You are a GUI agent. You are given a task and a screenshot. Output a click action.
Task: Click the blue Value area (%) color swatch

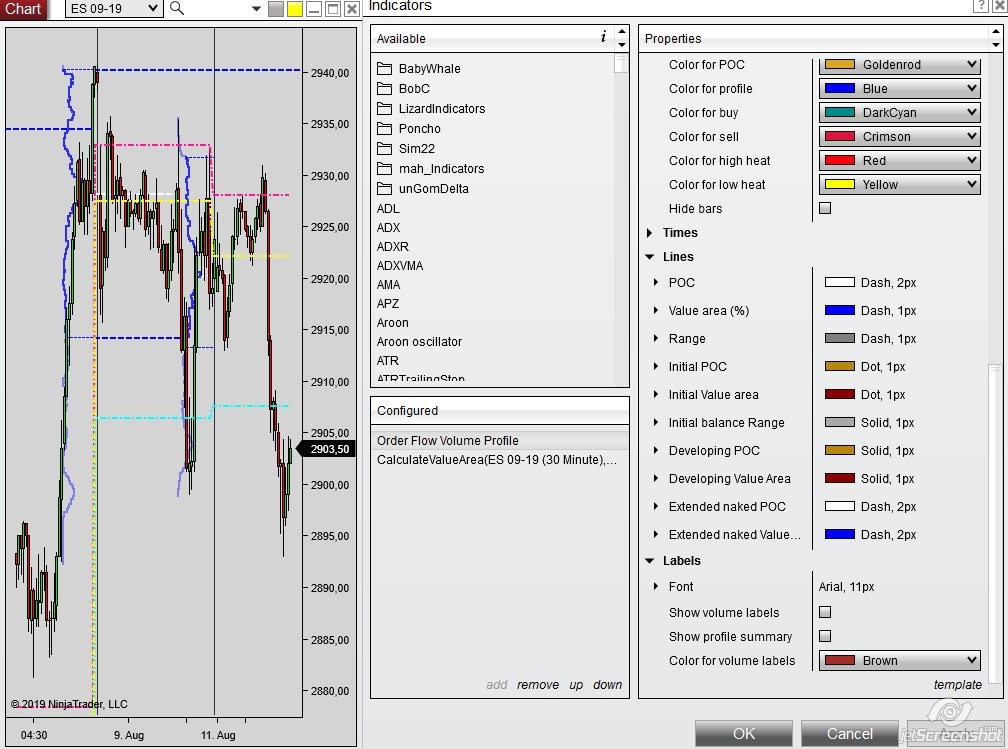click(x=839, y=311)
